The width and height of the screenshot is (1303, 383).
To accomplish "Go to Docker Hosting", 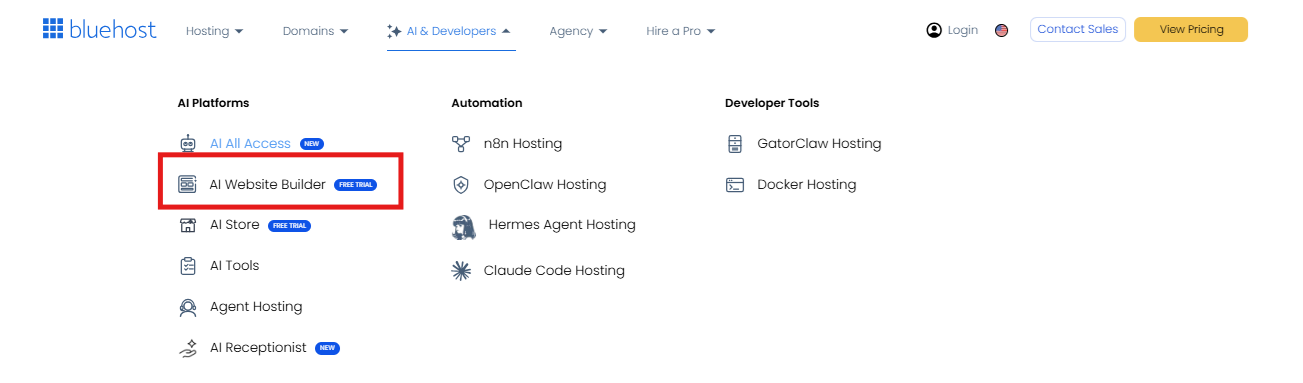I will [x=807, y=184].
